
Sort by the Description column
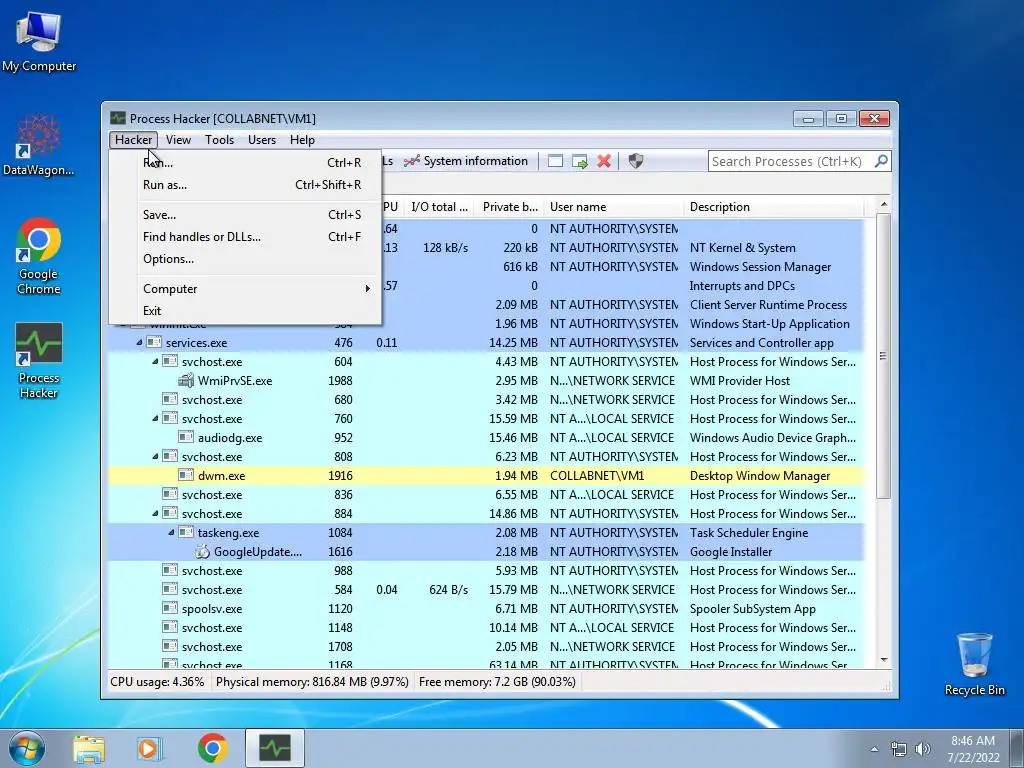(x=773, y=207)
